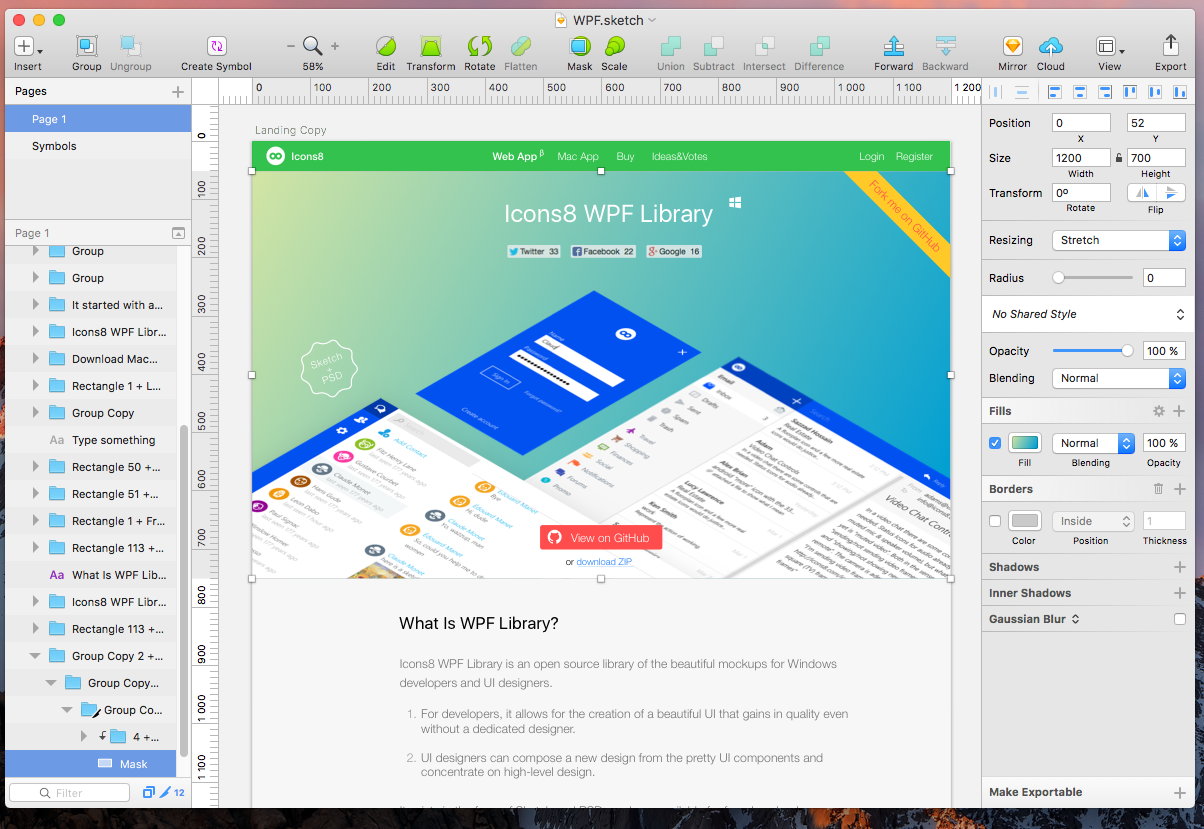The width and height of the screenshot is (1204, 829).
Task: Open the View toolbar menu
Action: [1109, 46]
